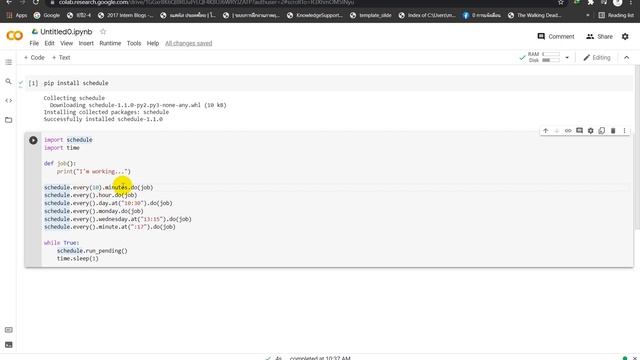Screen dimensions: 640x360
Task: Click the Colab CO logo
Action: 15,36
